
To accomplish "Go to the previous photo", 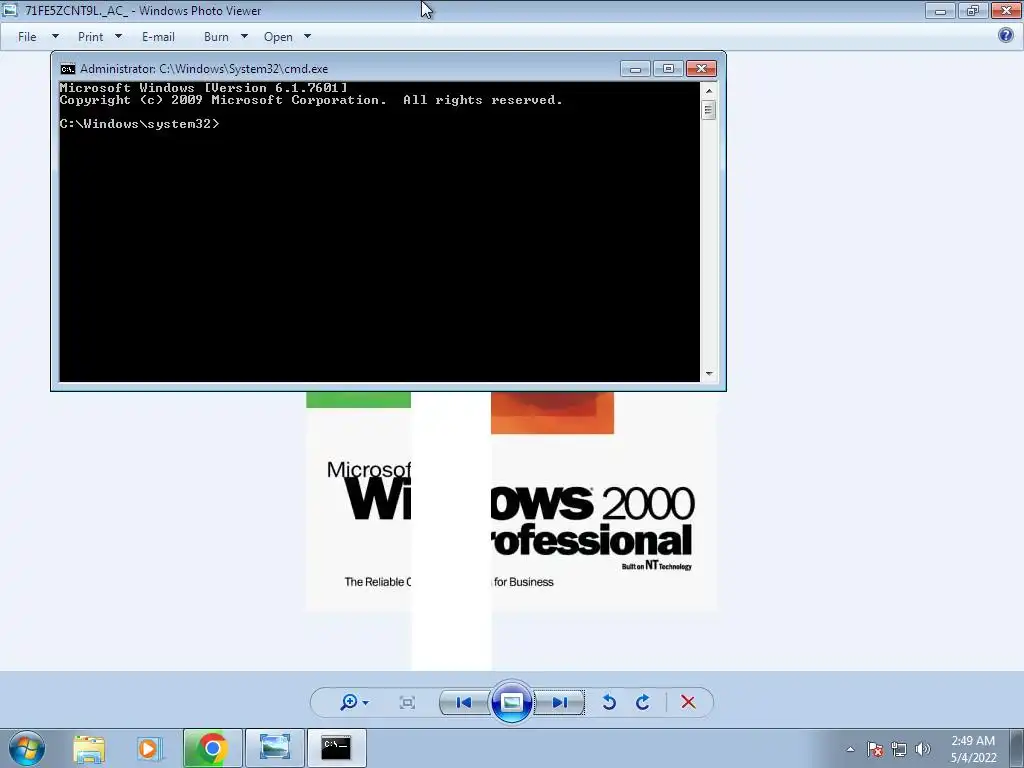I will 464,703.
